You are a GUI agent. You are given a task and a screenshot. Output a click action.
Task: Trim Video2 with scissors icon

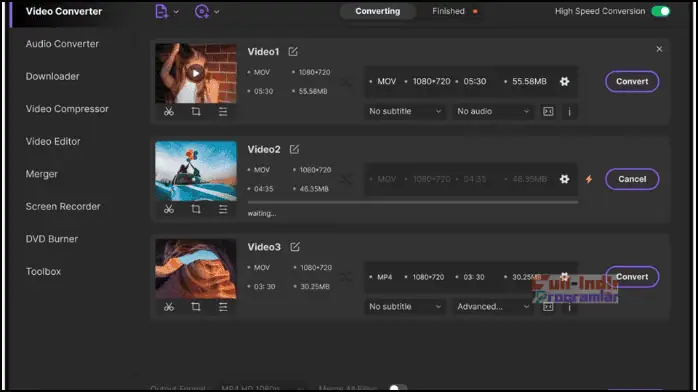point(169,209)
